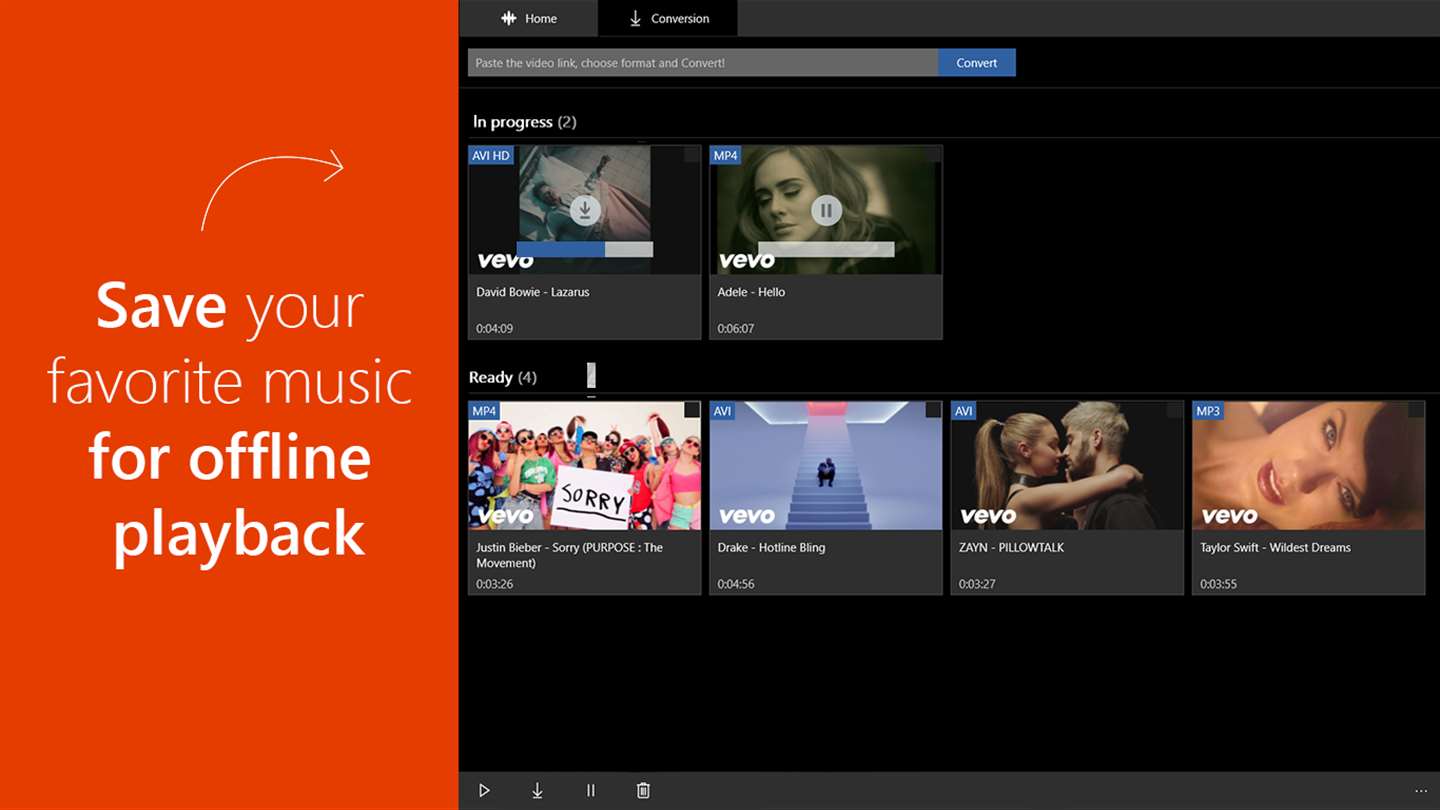1440x810 pixels.
Task: Click the 'Justin Bieber - Sorry (PURPOSE : The Movement)' title
Action: coord(569,555)
